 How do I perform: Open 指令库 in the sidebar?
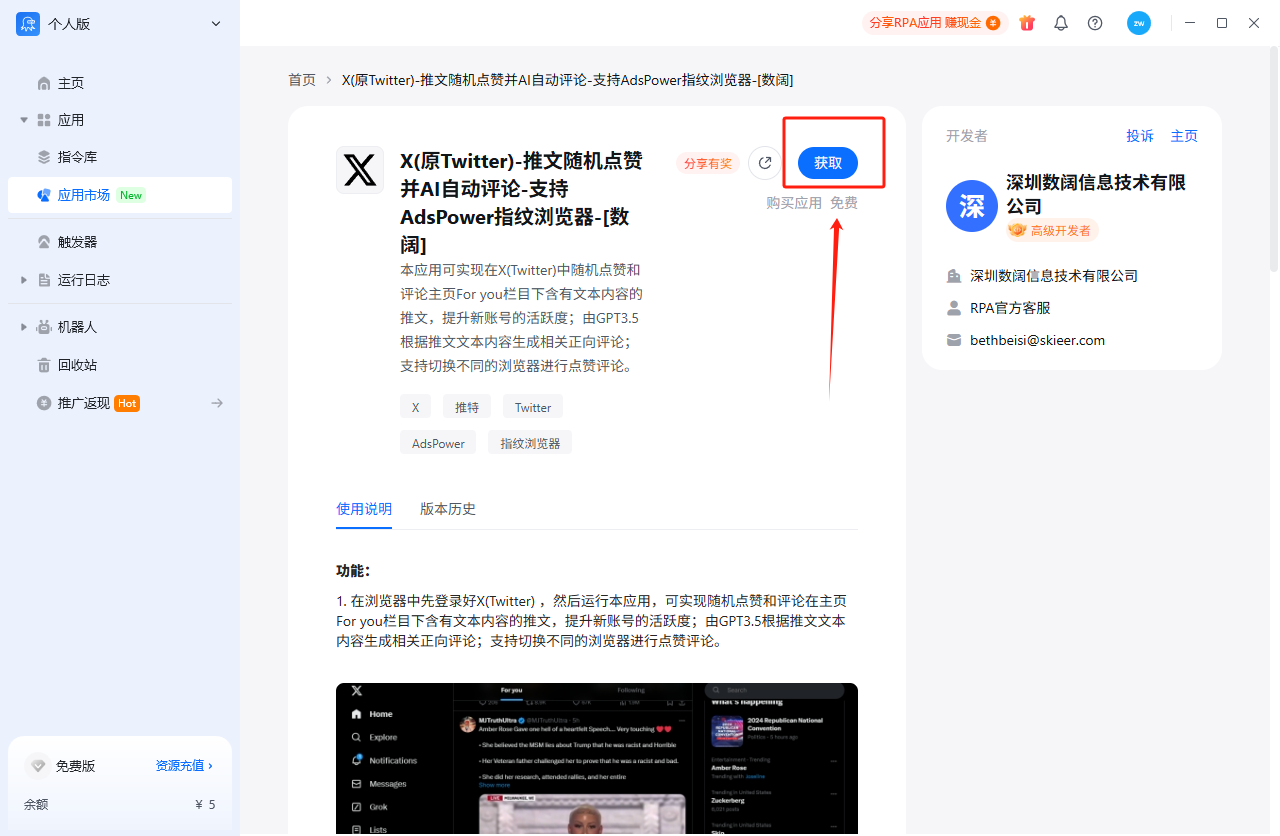[77, 157]
